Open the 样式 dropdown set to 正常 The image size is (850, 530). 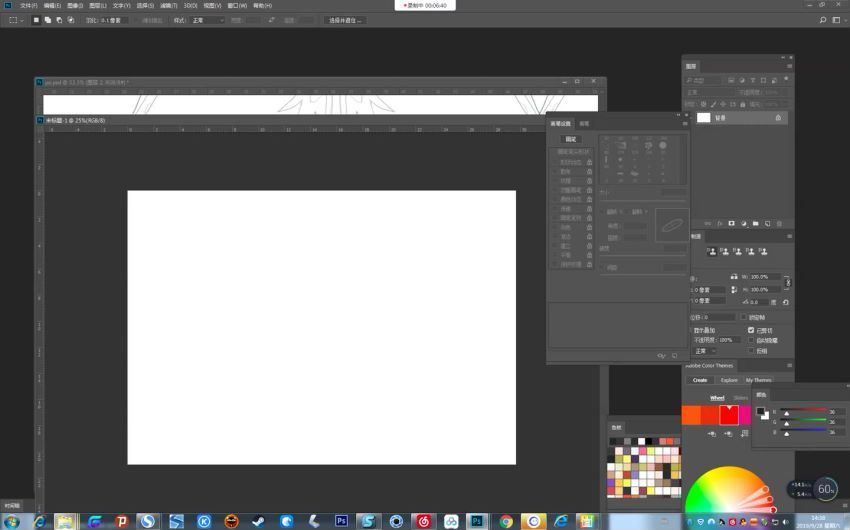(207, 20)
